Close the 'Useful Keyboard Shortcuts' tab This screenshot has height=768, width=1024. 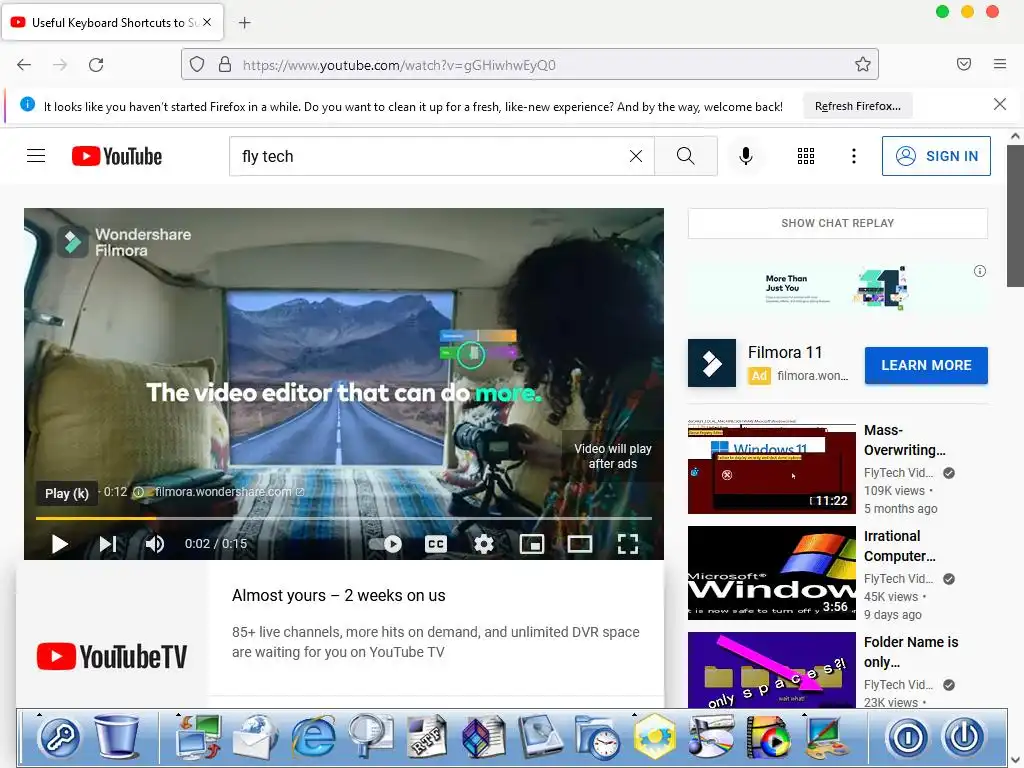(x=207, y=22)
